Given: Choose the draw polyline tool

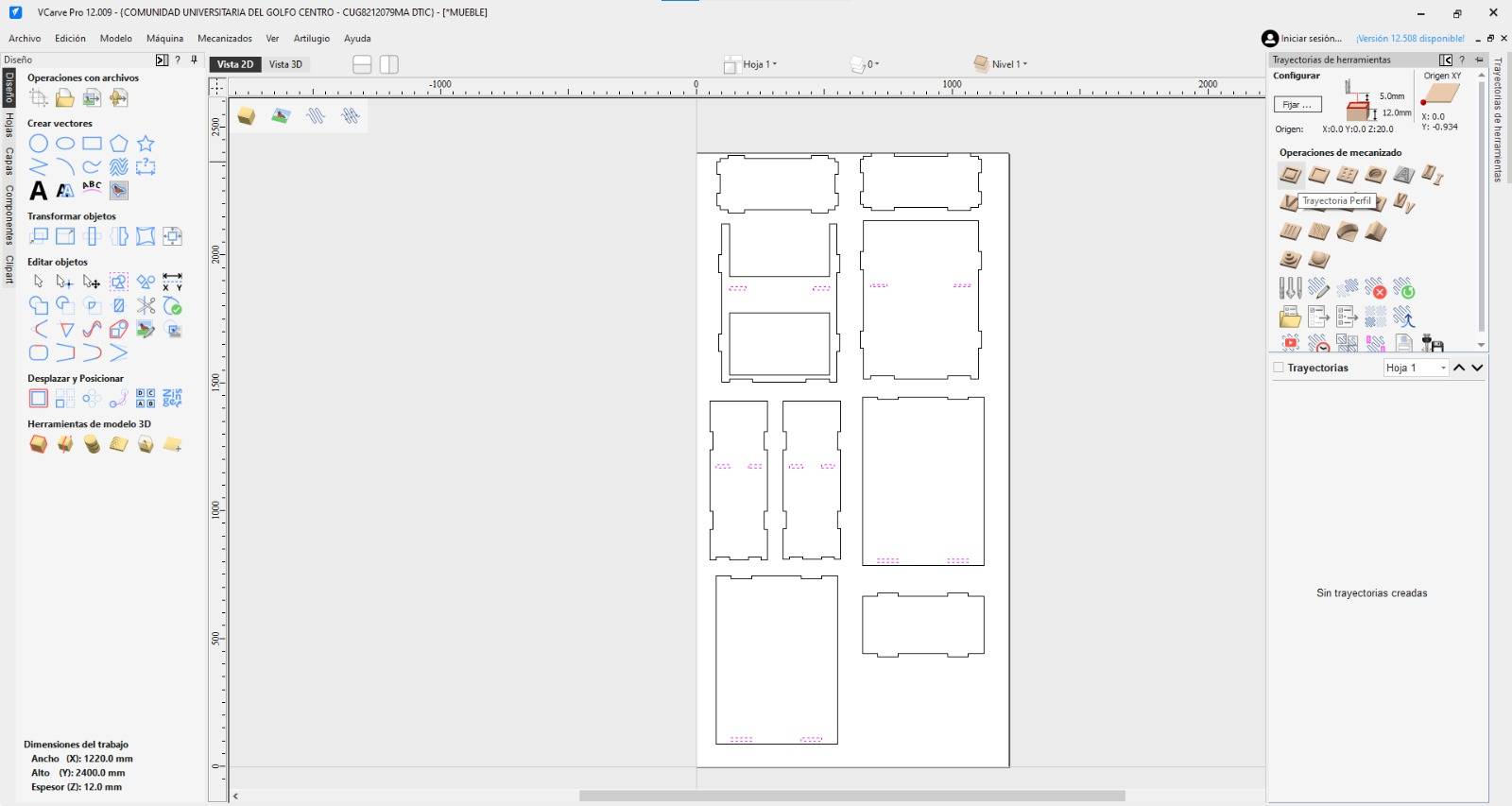Looking at the screenshot, I should (38, 167).
